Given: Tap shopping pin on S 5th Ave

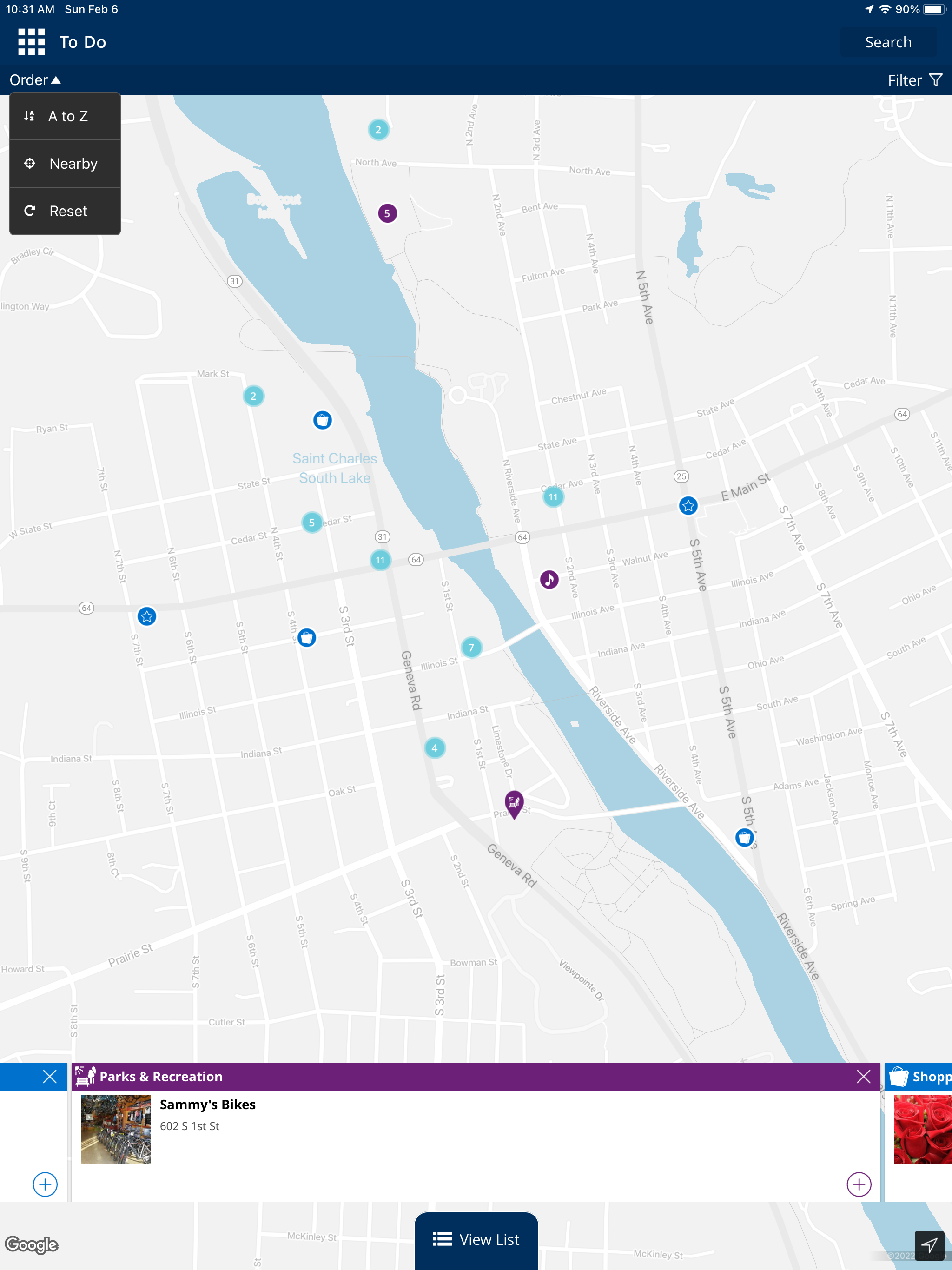Looking at the screenshot, I should (x=745, y=838).
